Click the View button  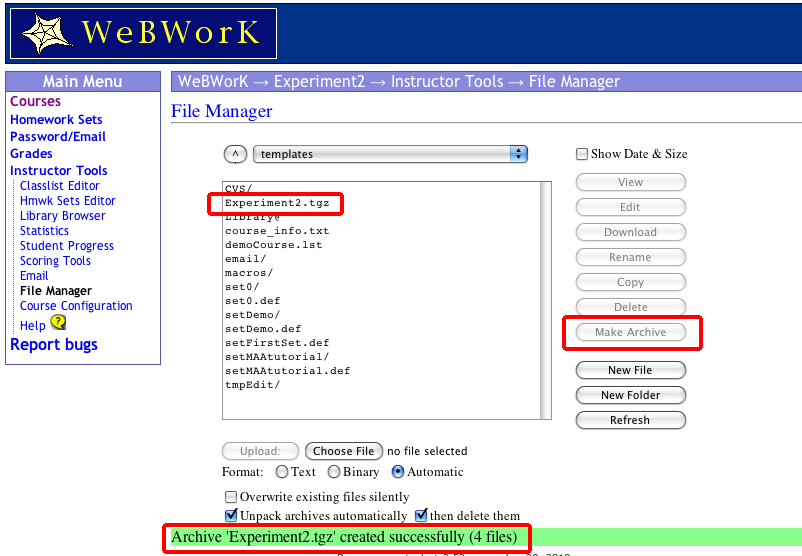631,182
